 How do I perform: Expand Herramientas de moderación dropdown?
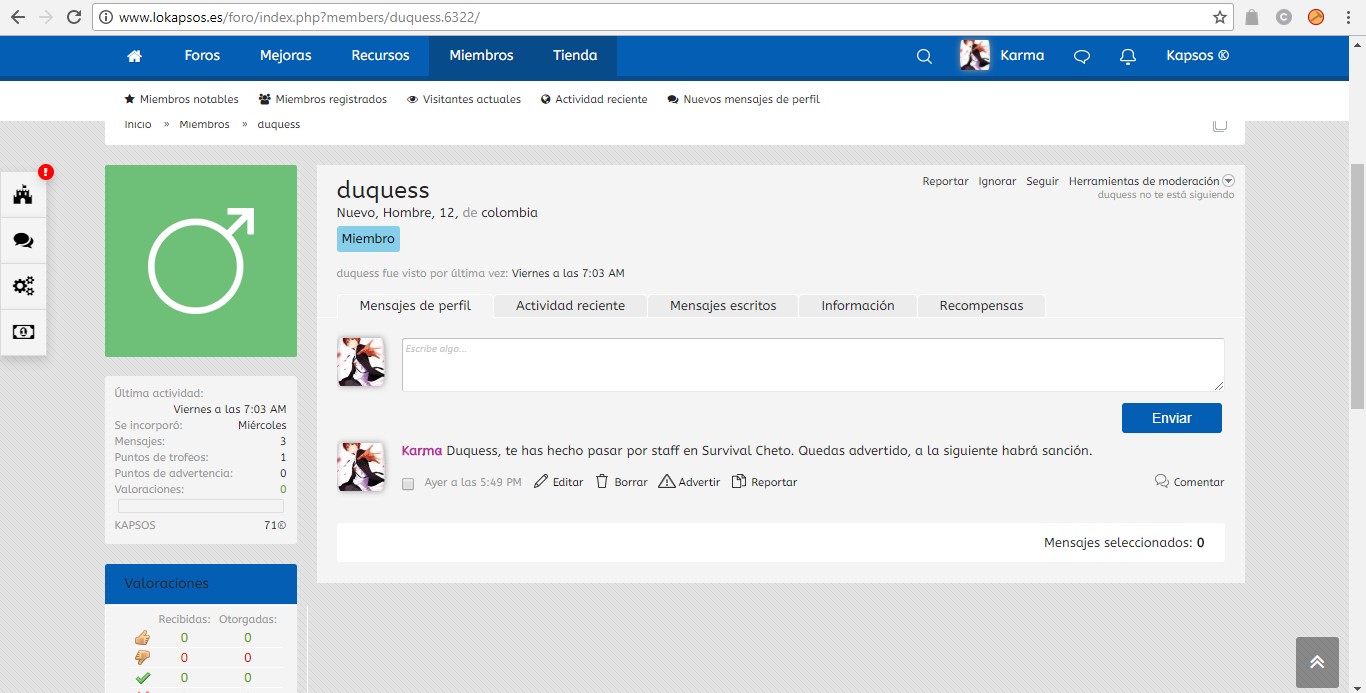[x=1151, y=181]
